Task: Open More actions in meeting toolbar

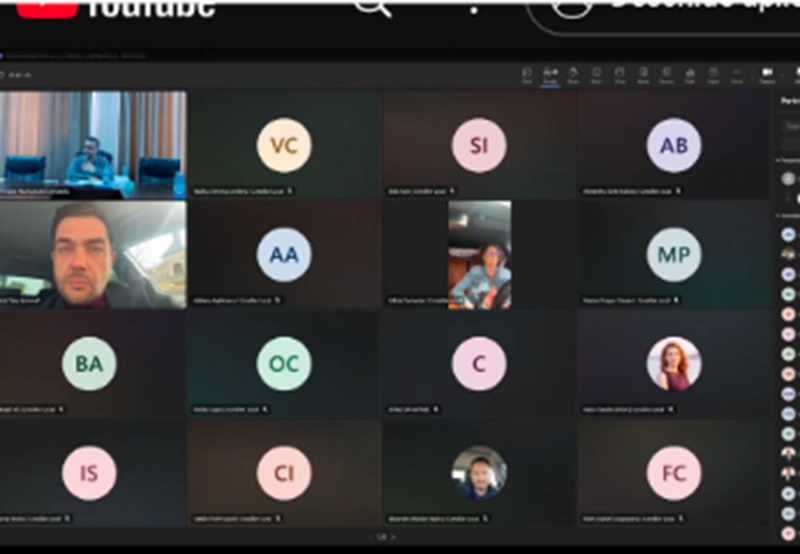Action: [736, 75]
